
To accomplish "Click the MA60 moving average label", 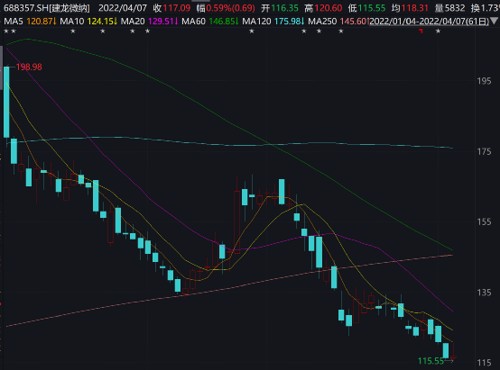I will [193, 22].
